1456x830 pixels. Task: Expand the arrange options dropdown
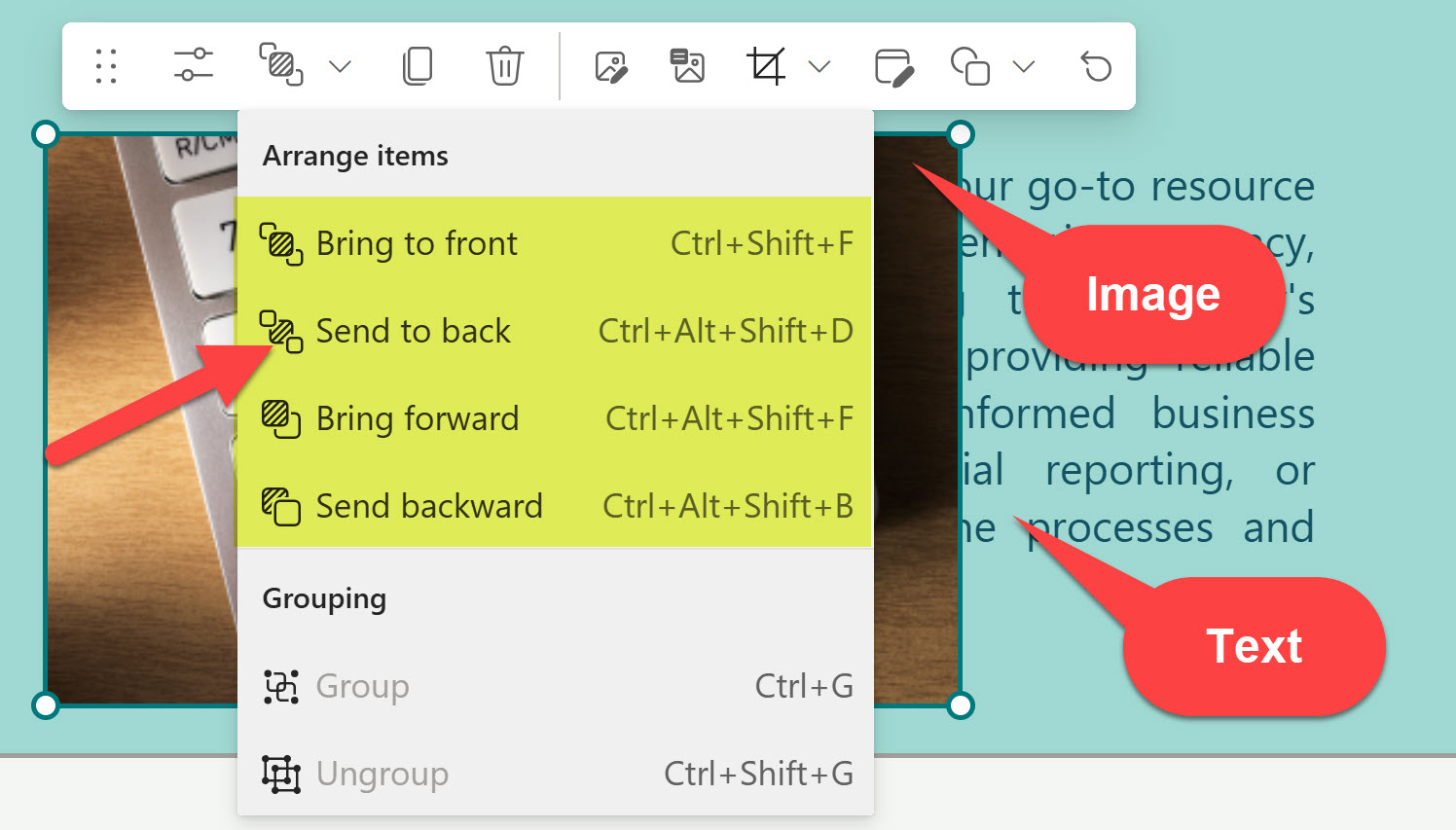coord(339,66)
